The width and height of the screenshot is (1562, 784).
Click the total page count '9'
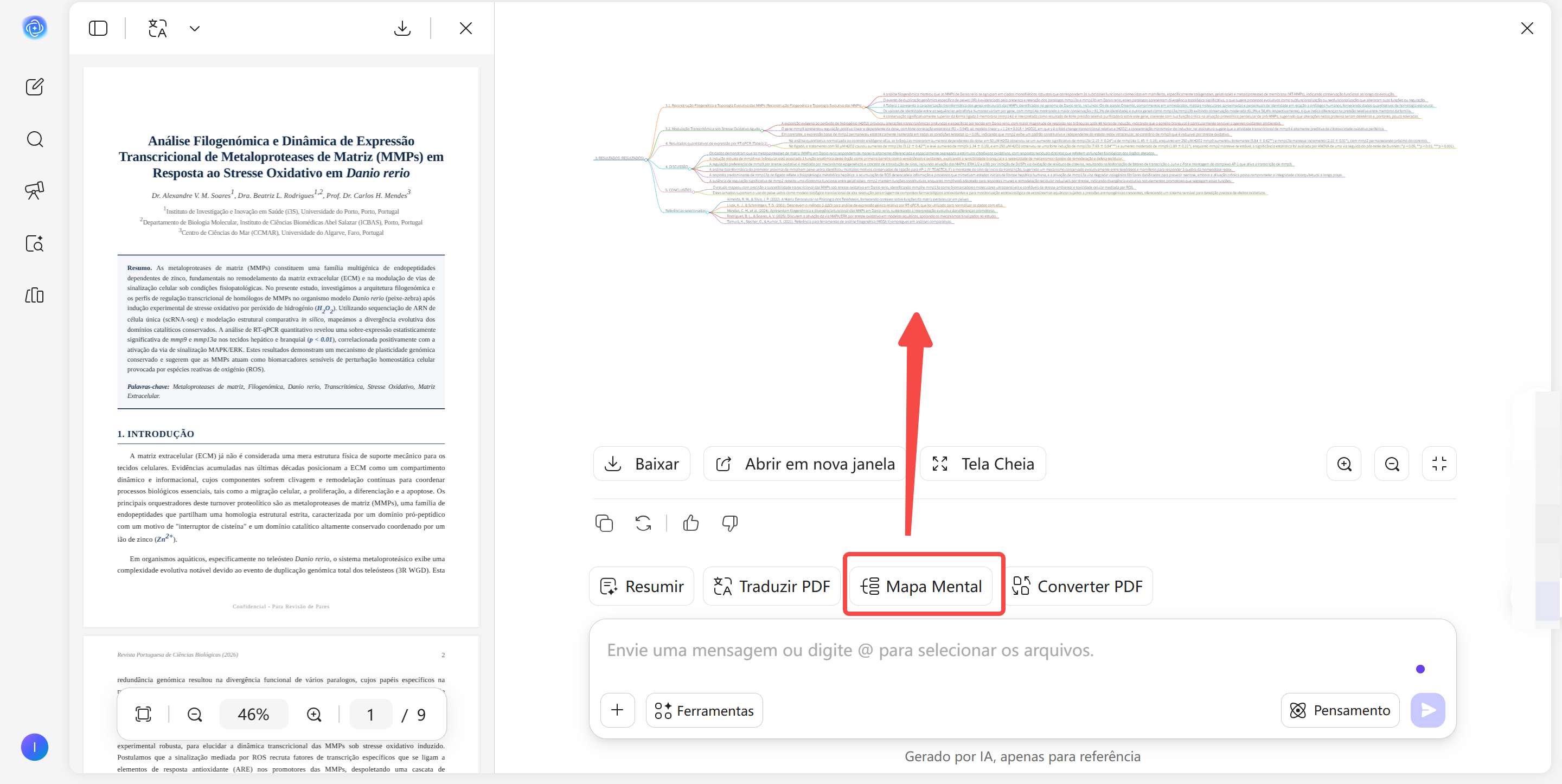pos(421,715)
